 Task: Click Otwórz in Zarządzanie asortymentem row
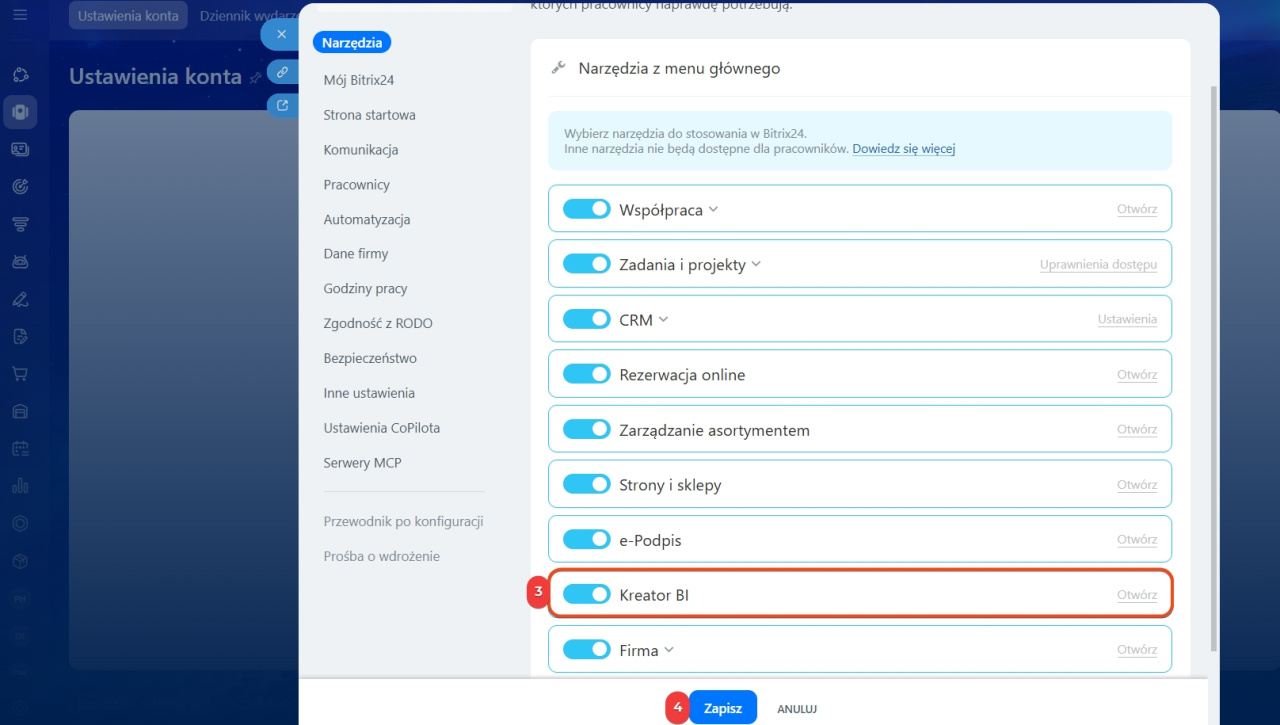[x=1137, y=430]
